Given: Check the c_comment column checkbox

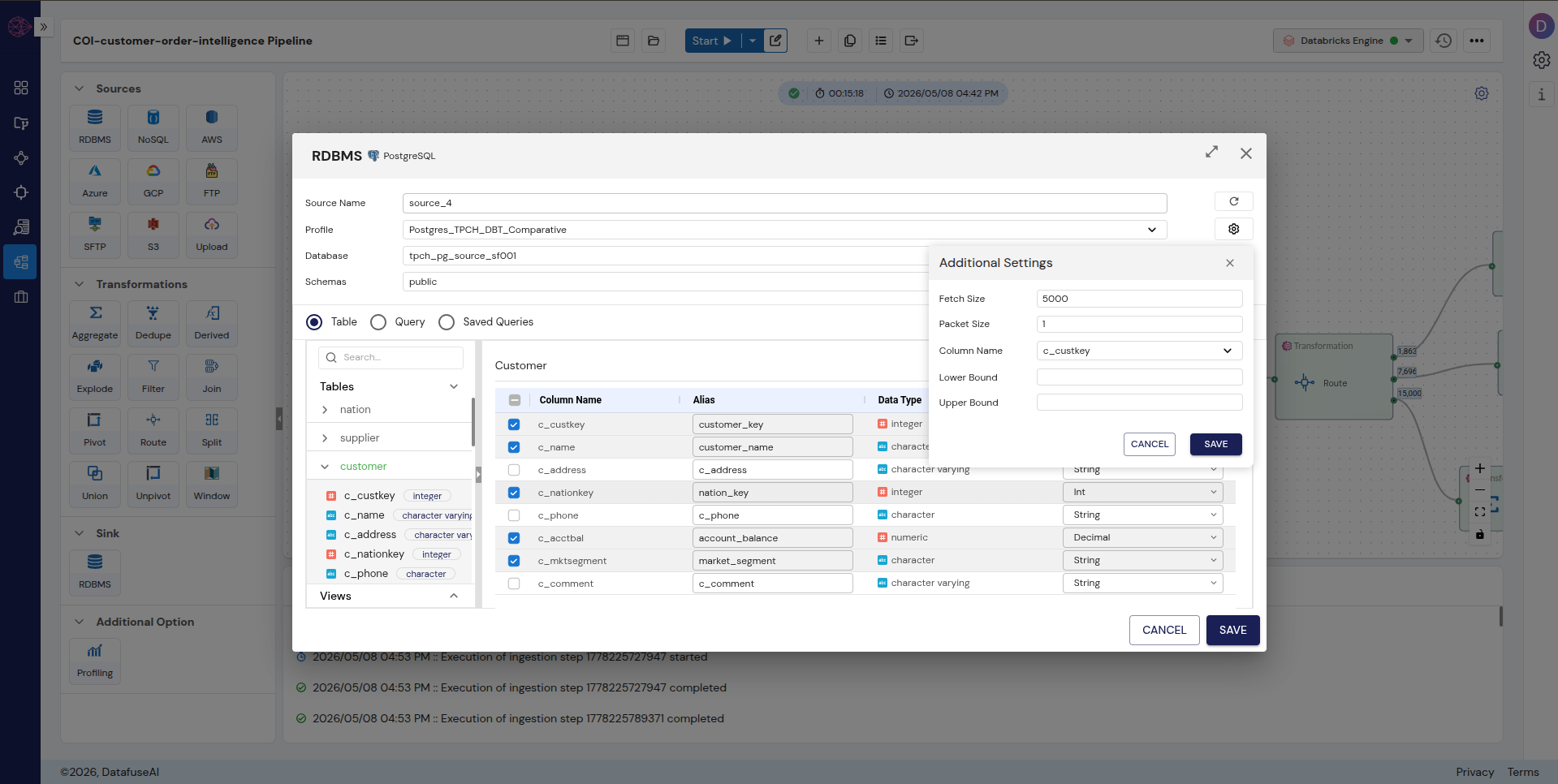Looking at the screenshot, I should coord(514,584).
